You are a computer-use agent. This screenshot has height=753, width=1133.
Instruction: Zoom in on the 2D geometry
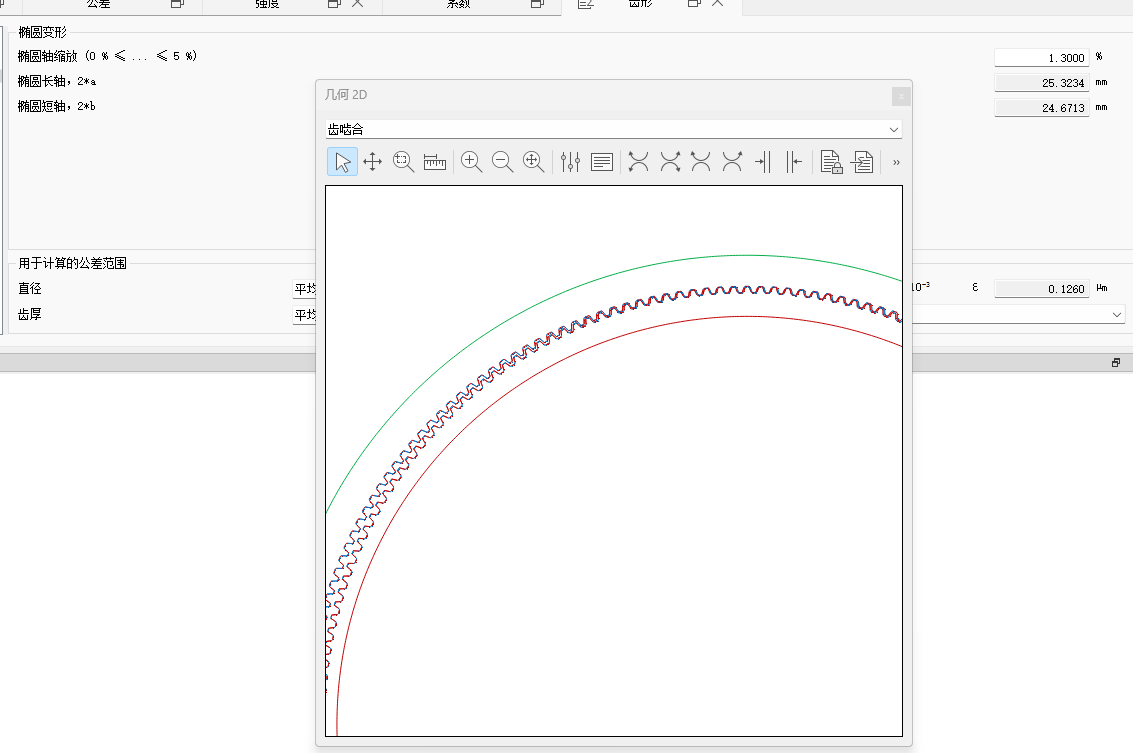(x=471, y=161)
